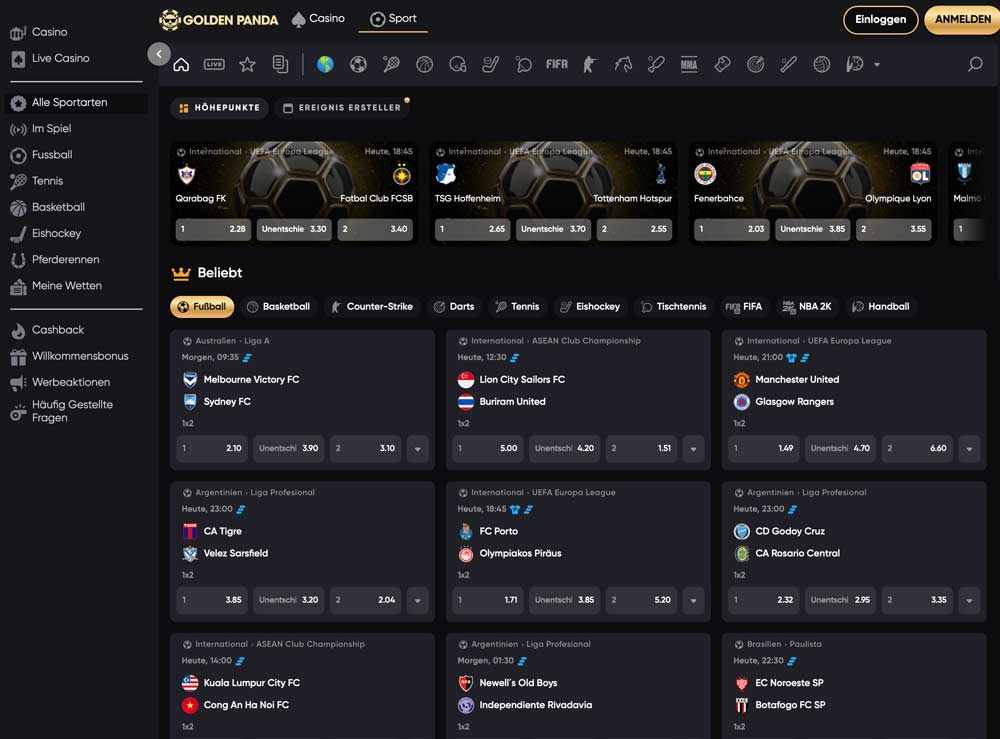Switch to the Casino tab in header
The image size is (1000, 739).
(x=318, y=19)
